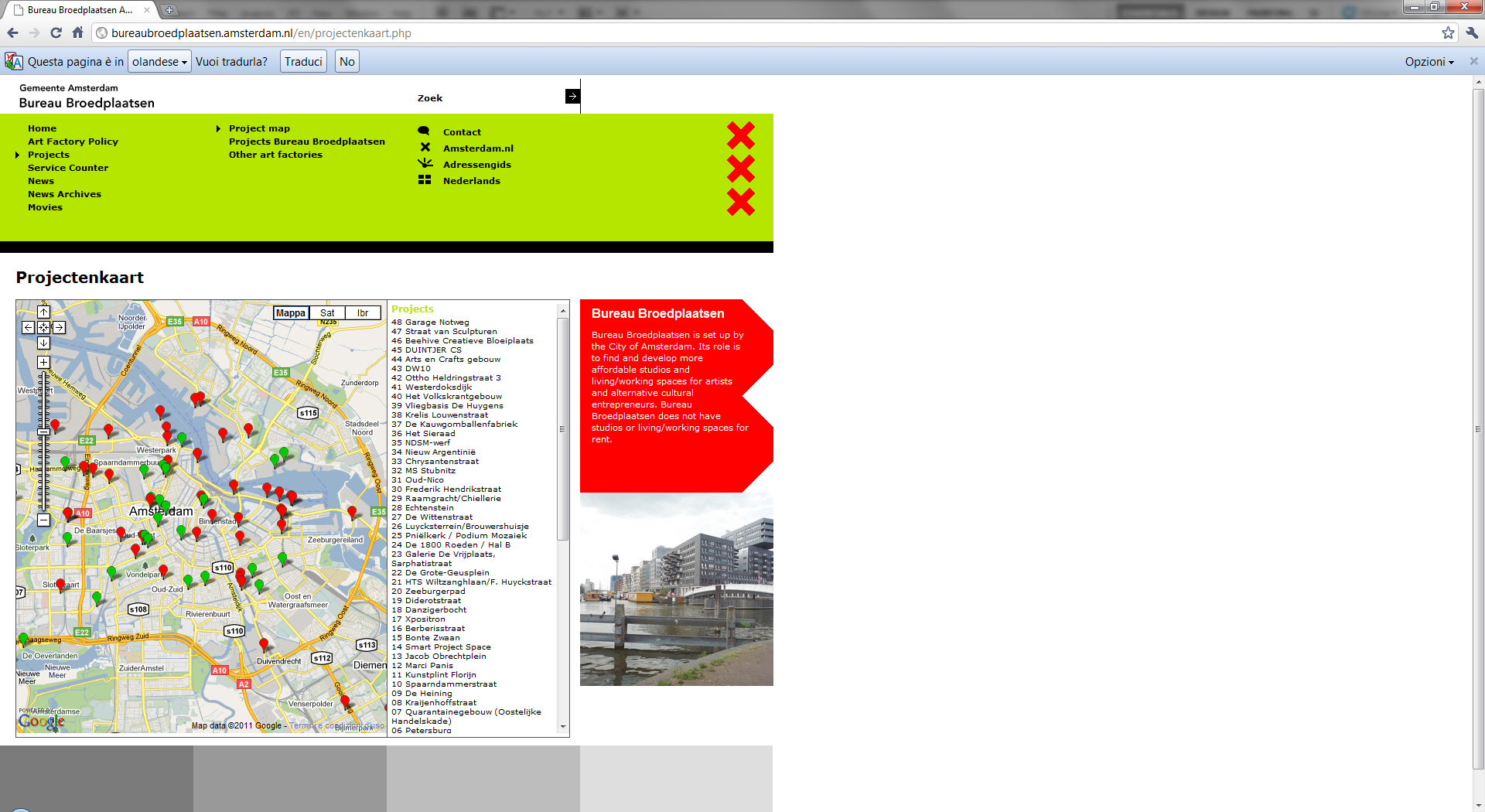Go back to the previous page
The width and height of the screenshot is (1485, 812).
coord(12,32)
